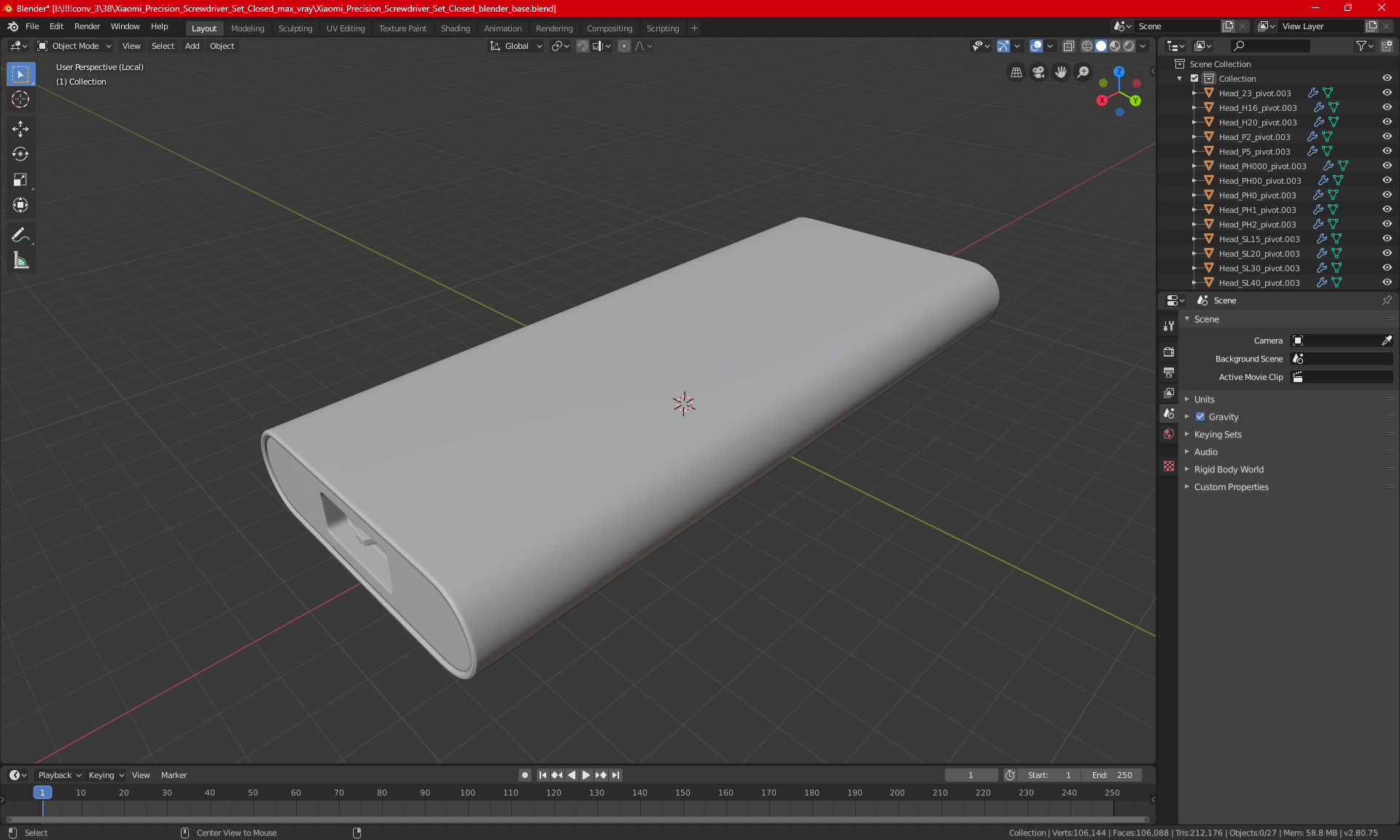Choose the Rotate tool
The image size is (1400, 840).
point(20,155)
